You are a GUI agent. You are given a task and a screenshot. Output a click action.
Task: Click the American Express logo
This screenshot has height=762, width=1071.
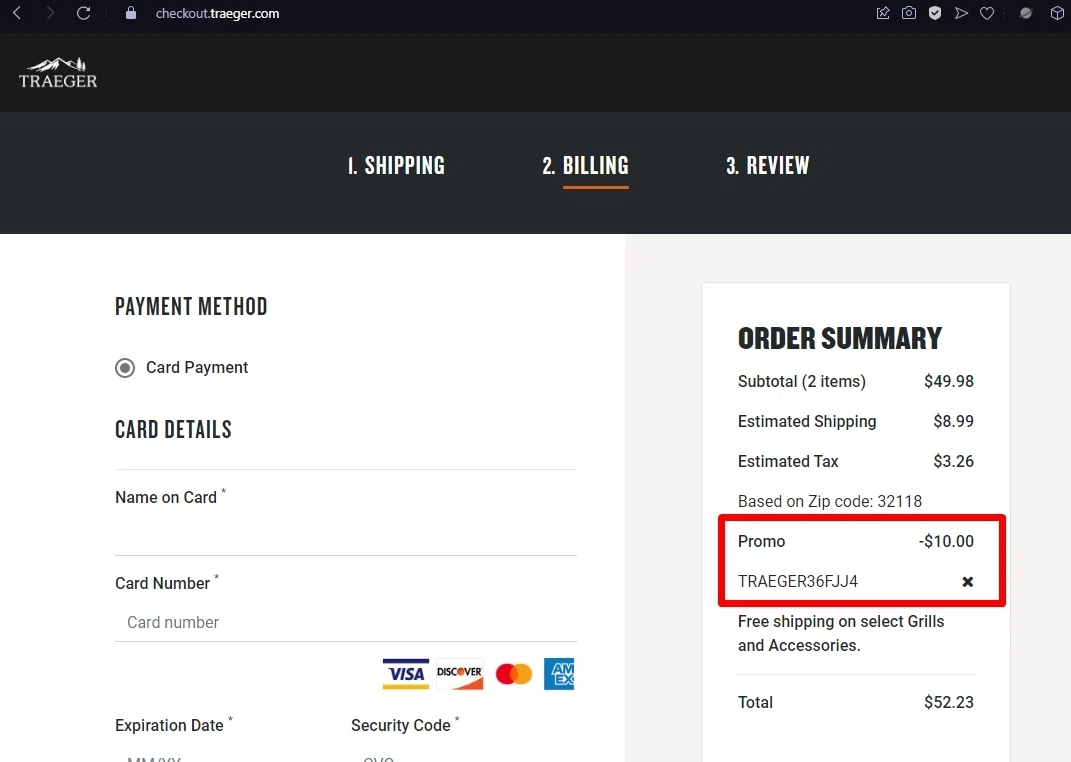pos(559,674)
